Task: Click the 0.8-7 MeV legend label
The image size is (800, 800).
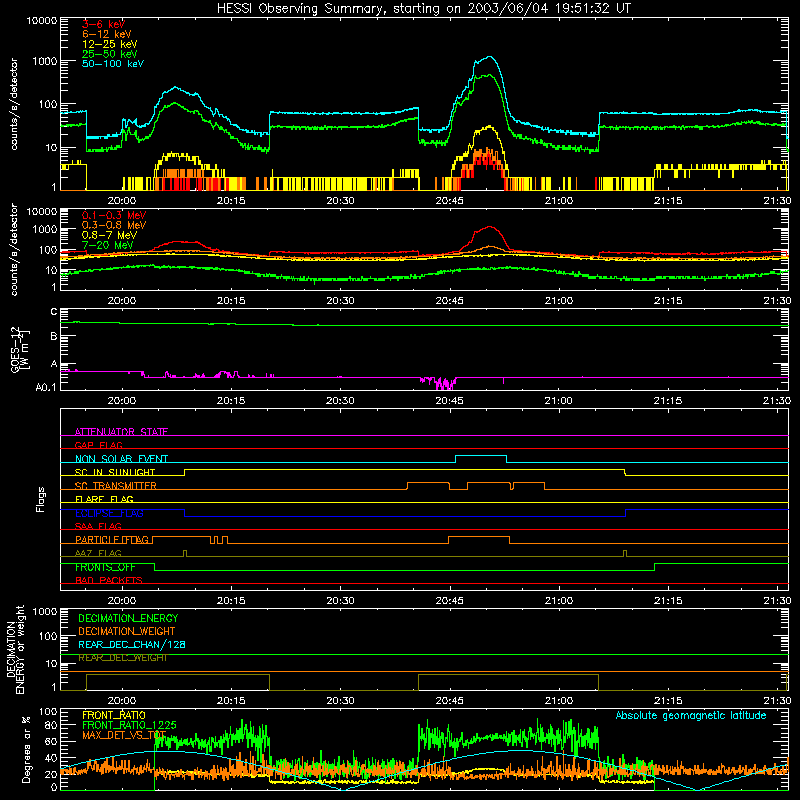Action: (x=109, y=235)
